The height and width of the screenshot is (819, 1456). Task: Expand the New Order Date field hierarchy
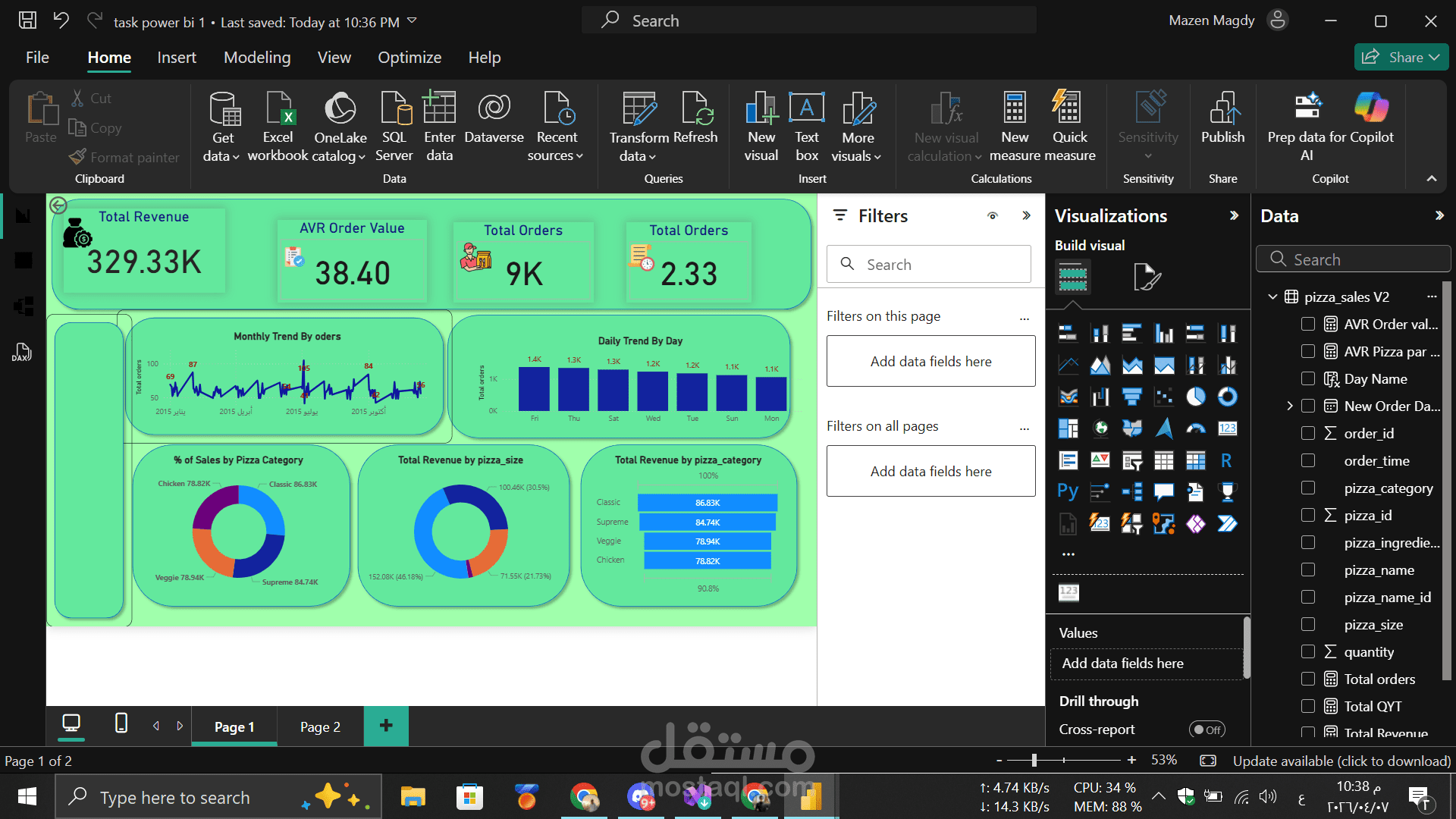pos(1290,406)
